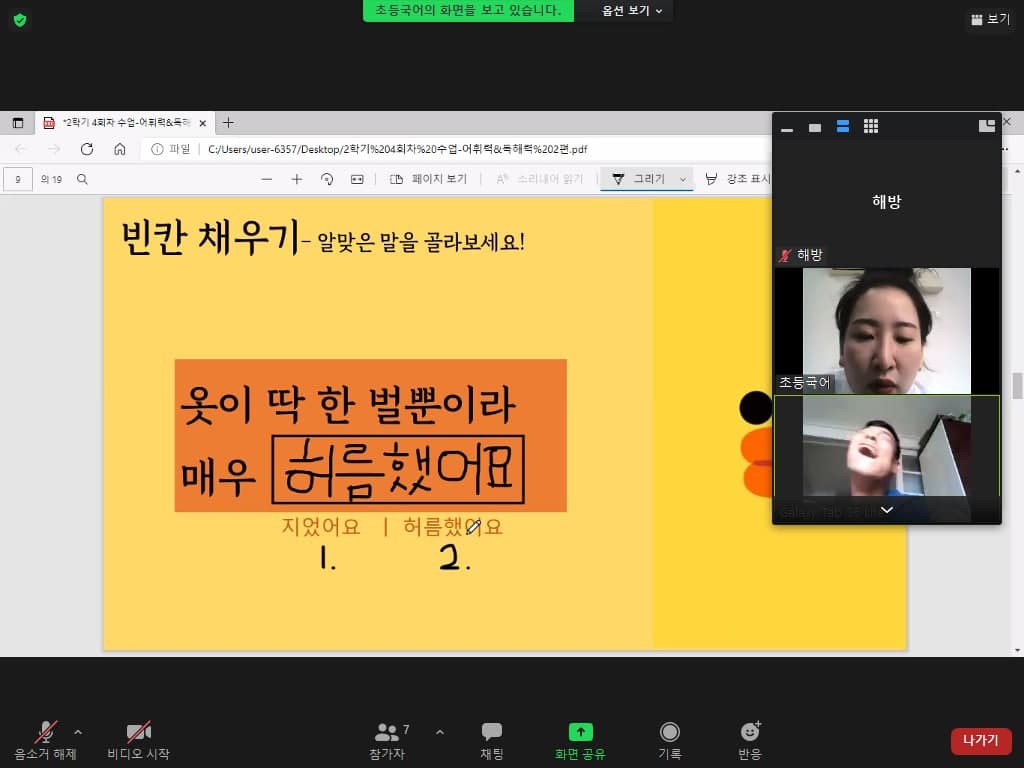1024x768 pixels.
Task: Click the green encryption shield icon
Action: (x=20, y=20)
